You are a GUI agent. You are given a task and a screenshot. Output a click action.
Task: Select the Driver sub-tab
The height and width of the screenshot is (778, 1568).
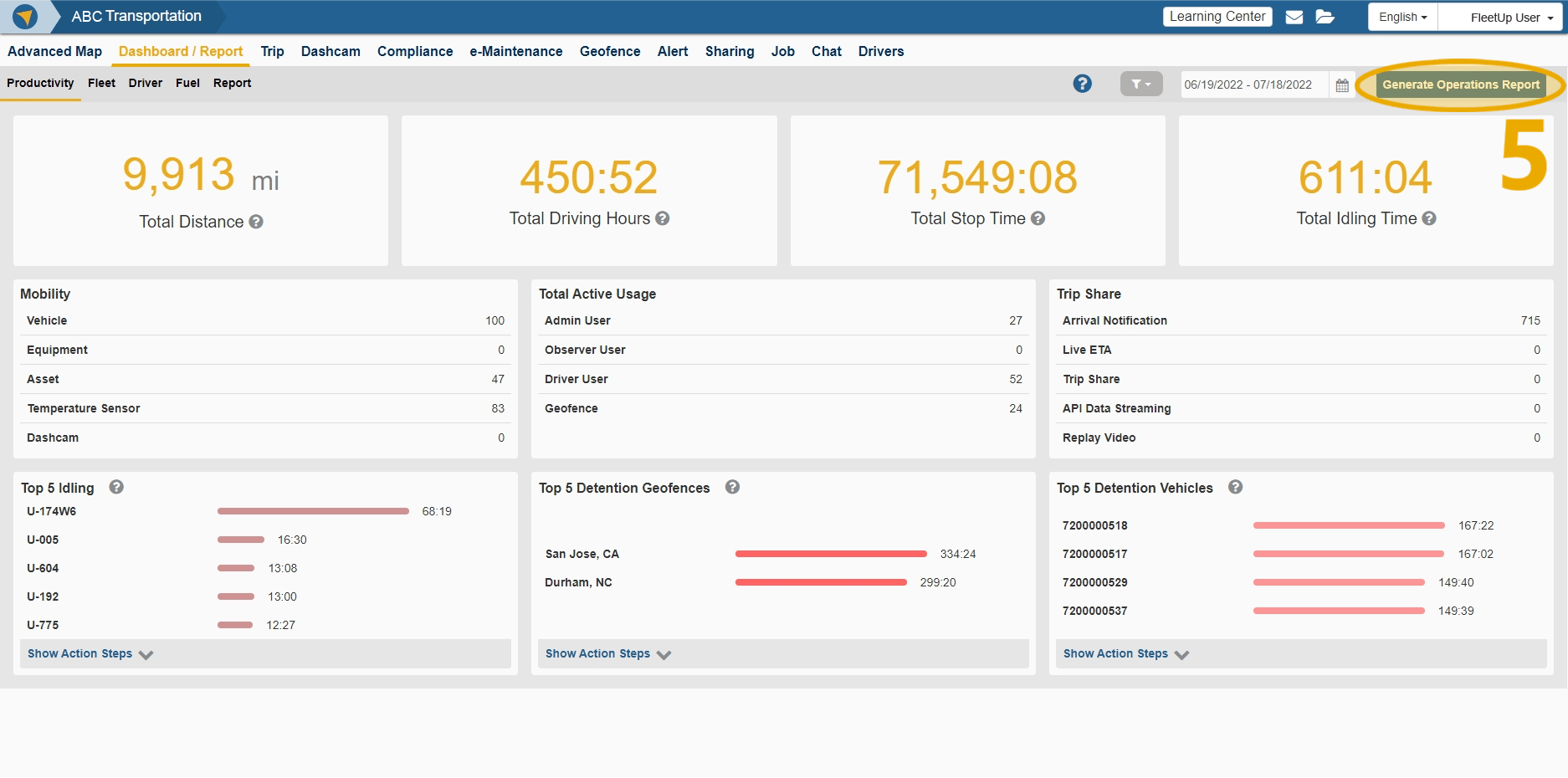[x=146, y=83]
